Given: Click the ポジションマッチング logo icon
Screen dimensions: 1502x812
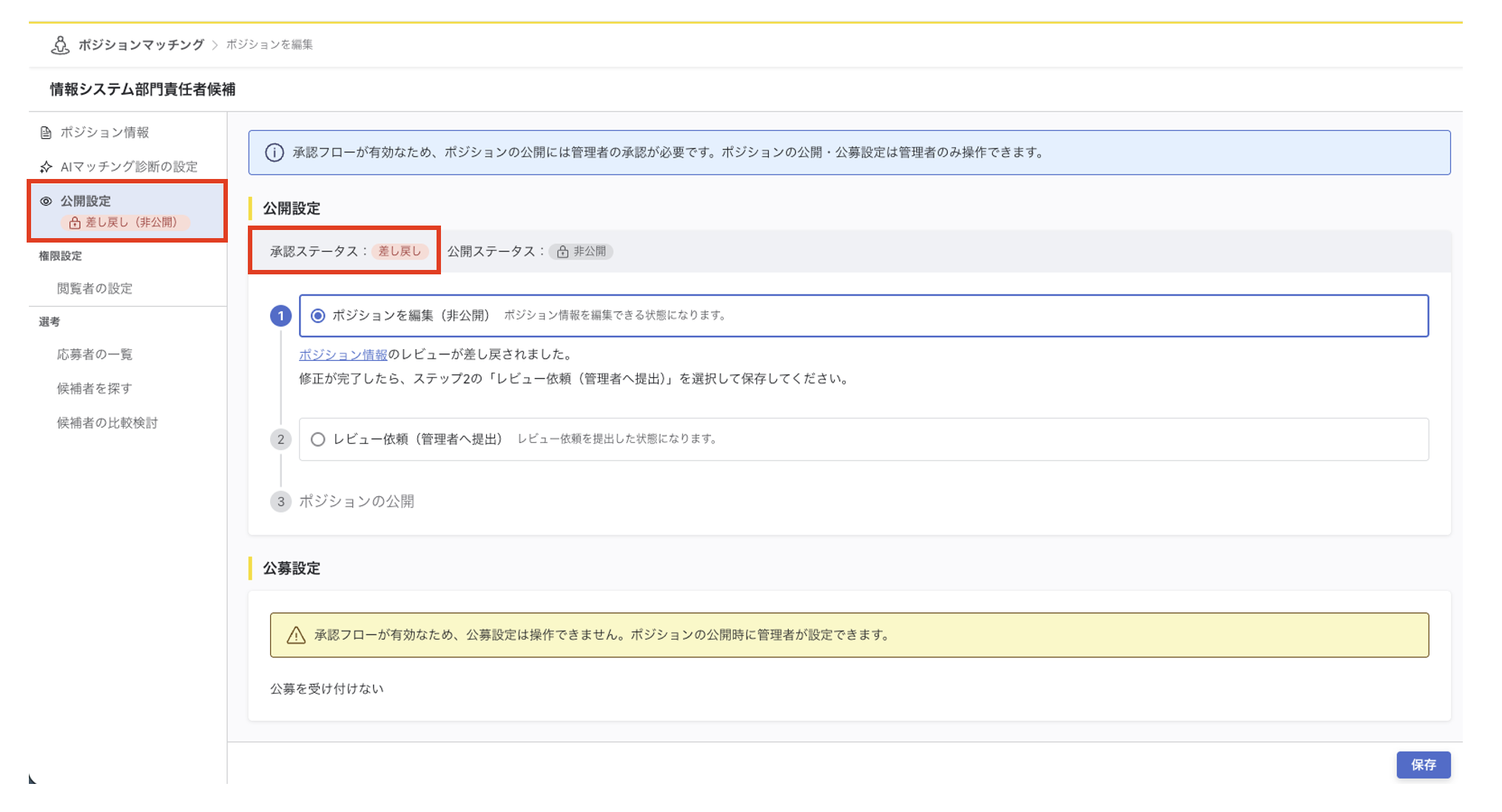Looking at the screenshot, I should (60, 45).
